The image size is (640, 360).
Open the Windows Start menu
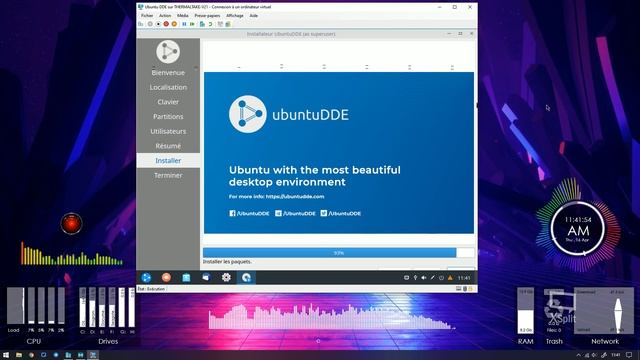point(6,355)
